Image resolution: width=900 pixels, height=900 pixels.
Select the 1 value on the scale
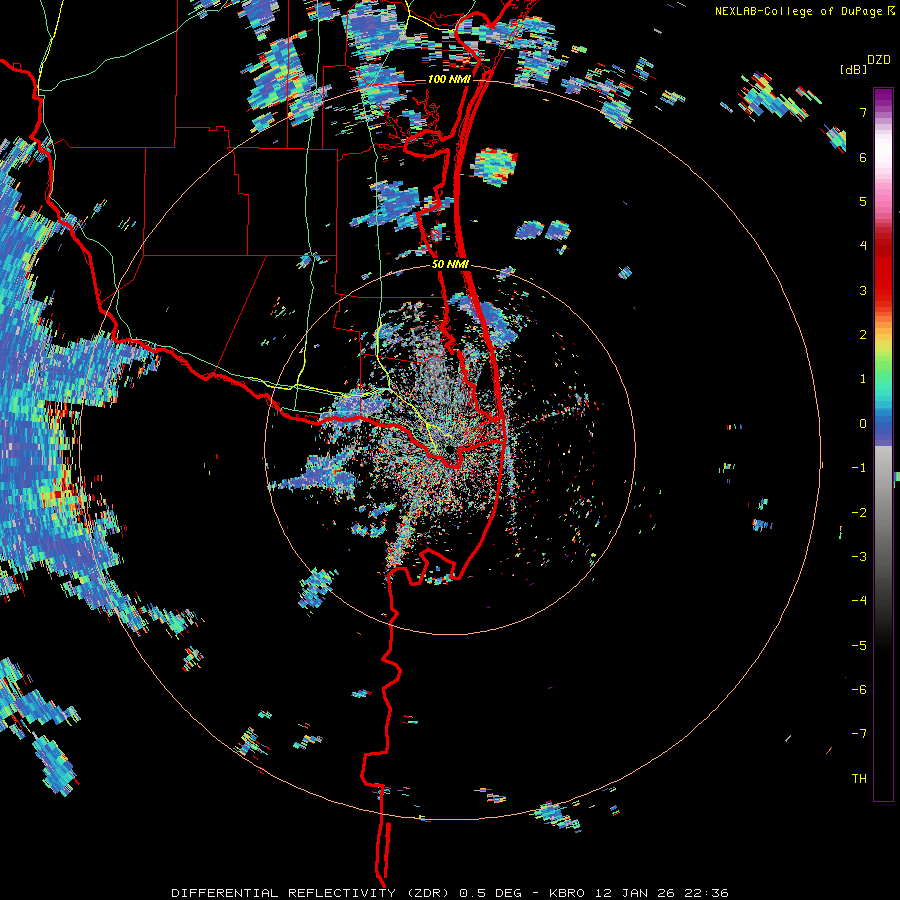tap(863, 379)
